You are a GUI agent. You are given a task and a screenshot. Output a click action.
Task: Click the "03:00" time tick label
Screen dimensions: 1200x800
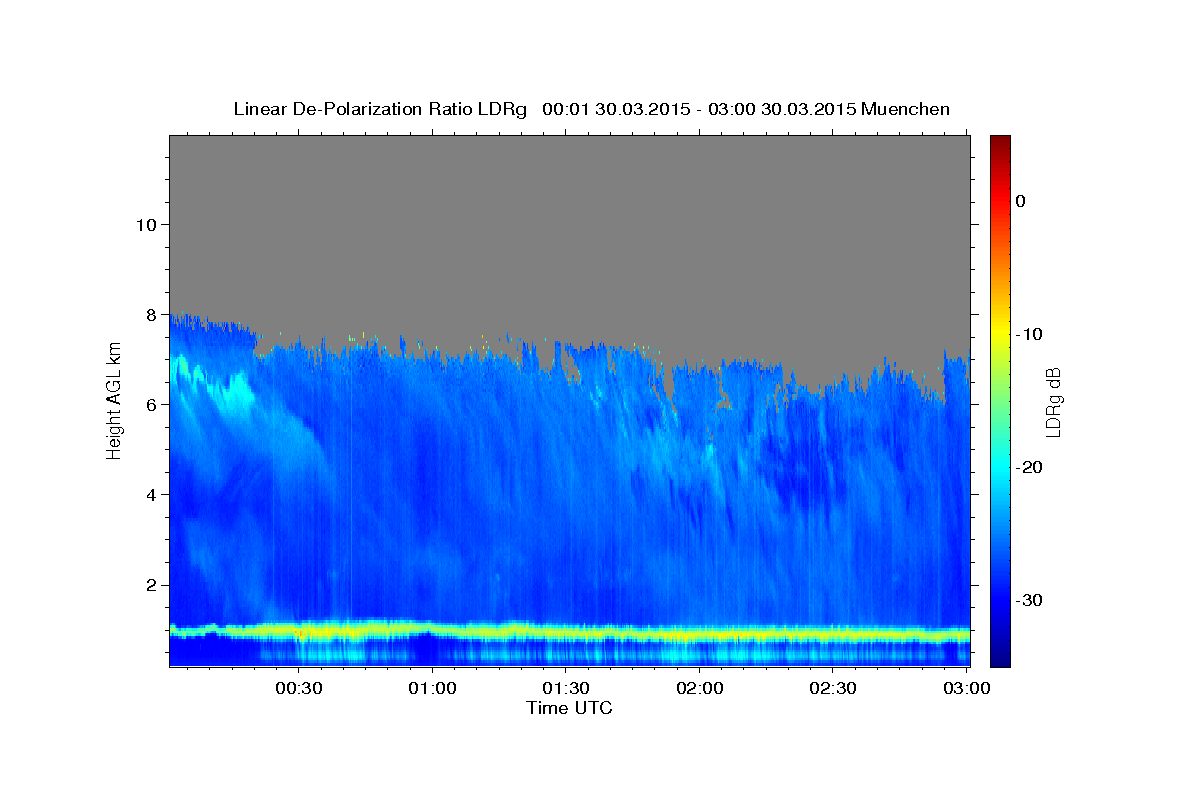click(x=965, y=688)
